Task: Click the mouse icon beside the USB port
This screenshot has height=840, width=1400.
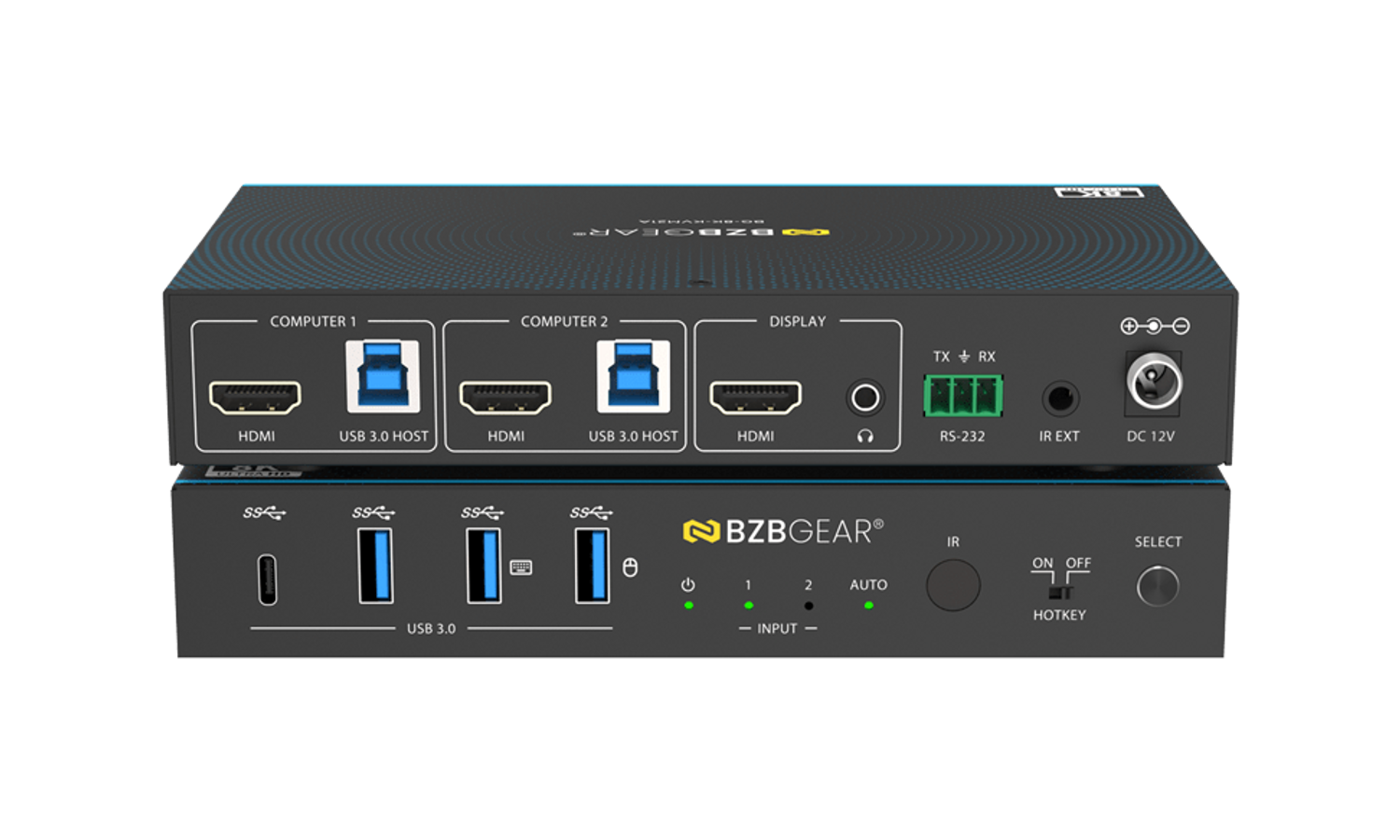Action: 630,567
